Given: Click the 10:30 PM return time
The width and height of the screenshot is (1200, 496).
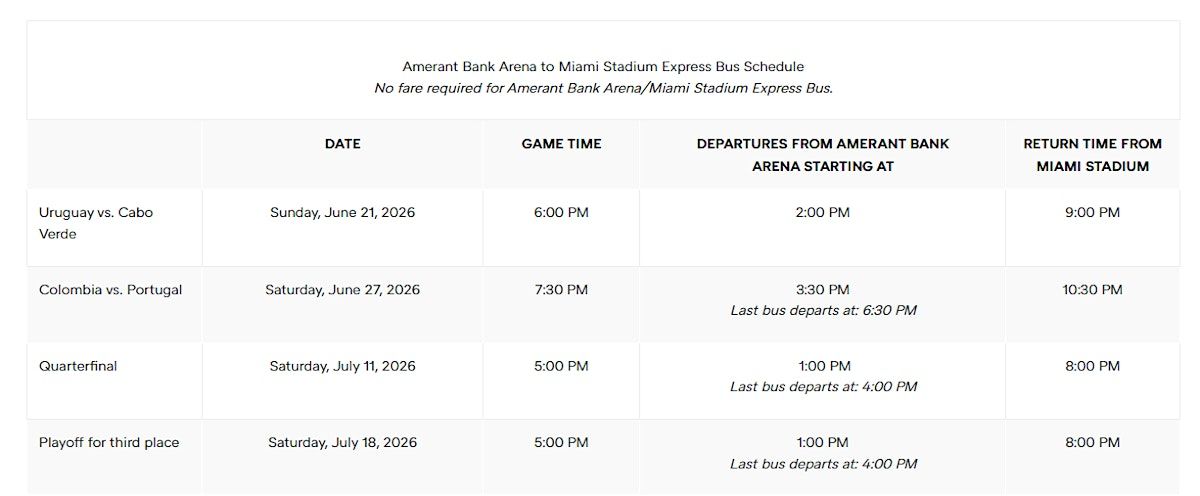Looking at the screenshot, I should pyautogui.click(x=1093, y=290).
